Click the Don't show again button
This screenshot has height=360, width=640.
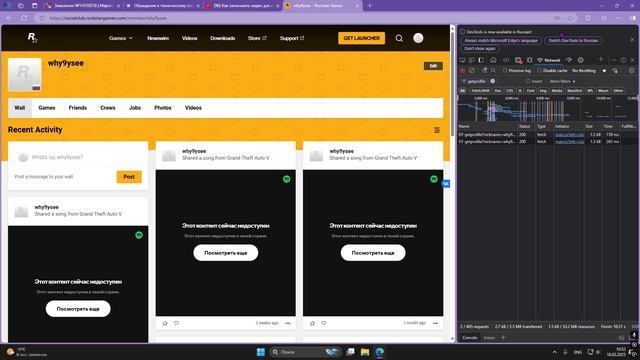[480, 49]
